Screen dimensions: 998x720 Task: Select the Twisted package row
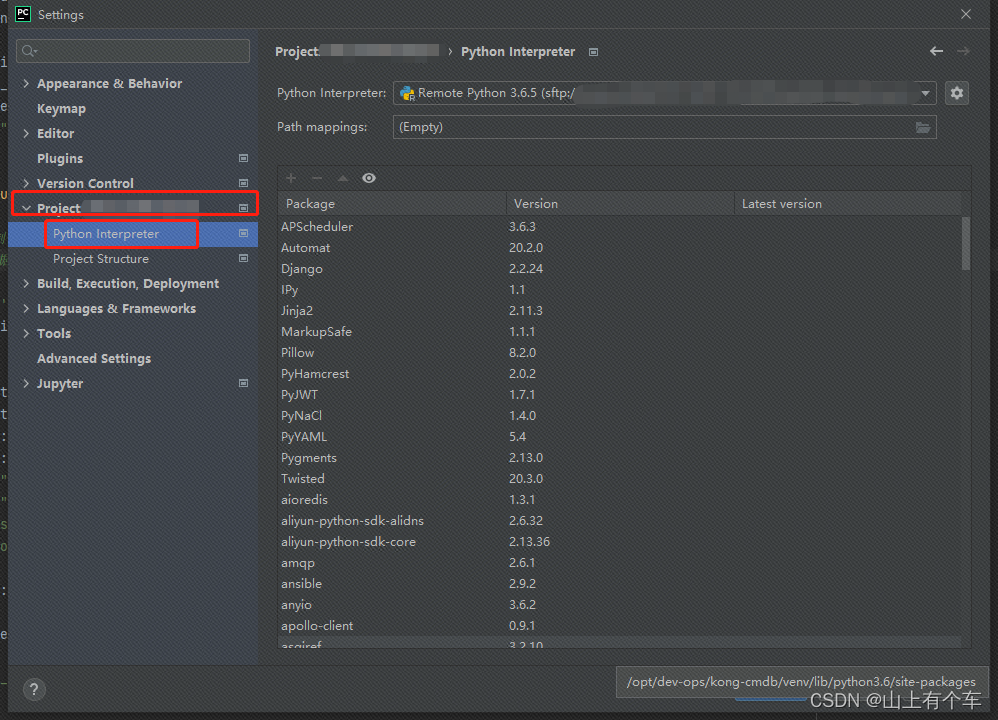tap(620, 479)
